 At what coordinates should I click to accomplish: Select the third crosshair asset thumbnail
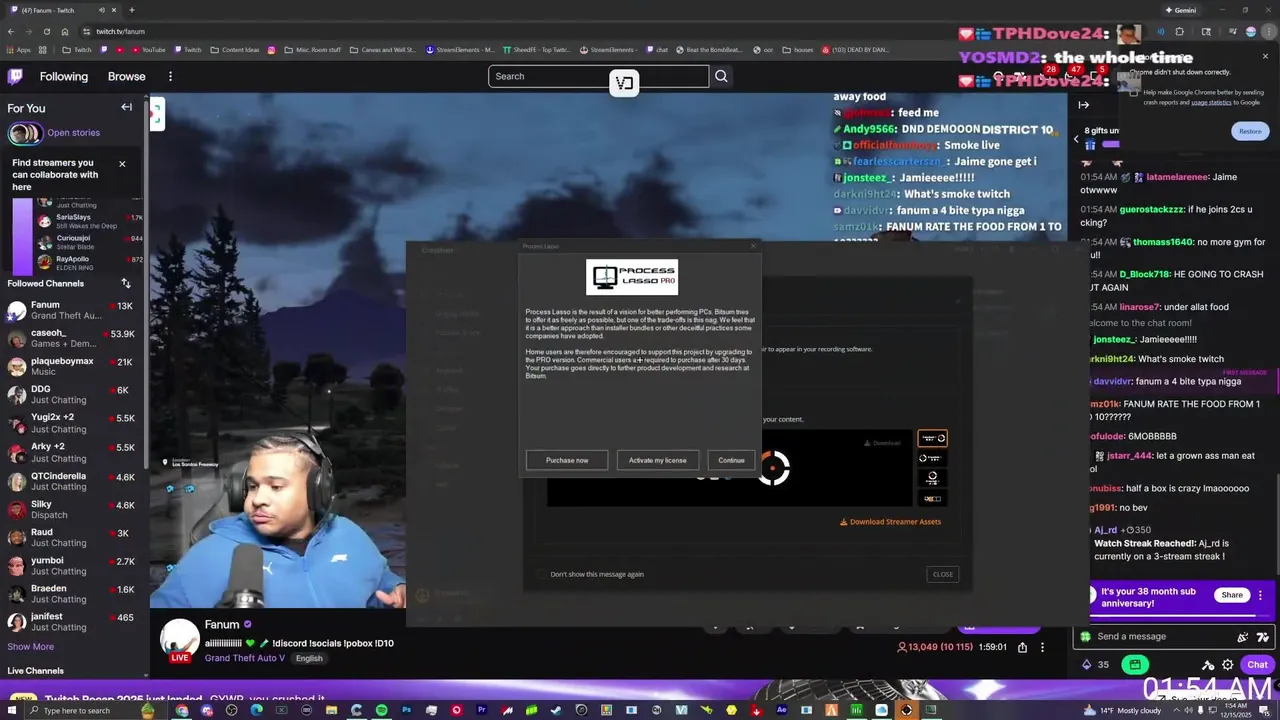[x=932, y=478]
